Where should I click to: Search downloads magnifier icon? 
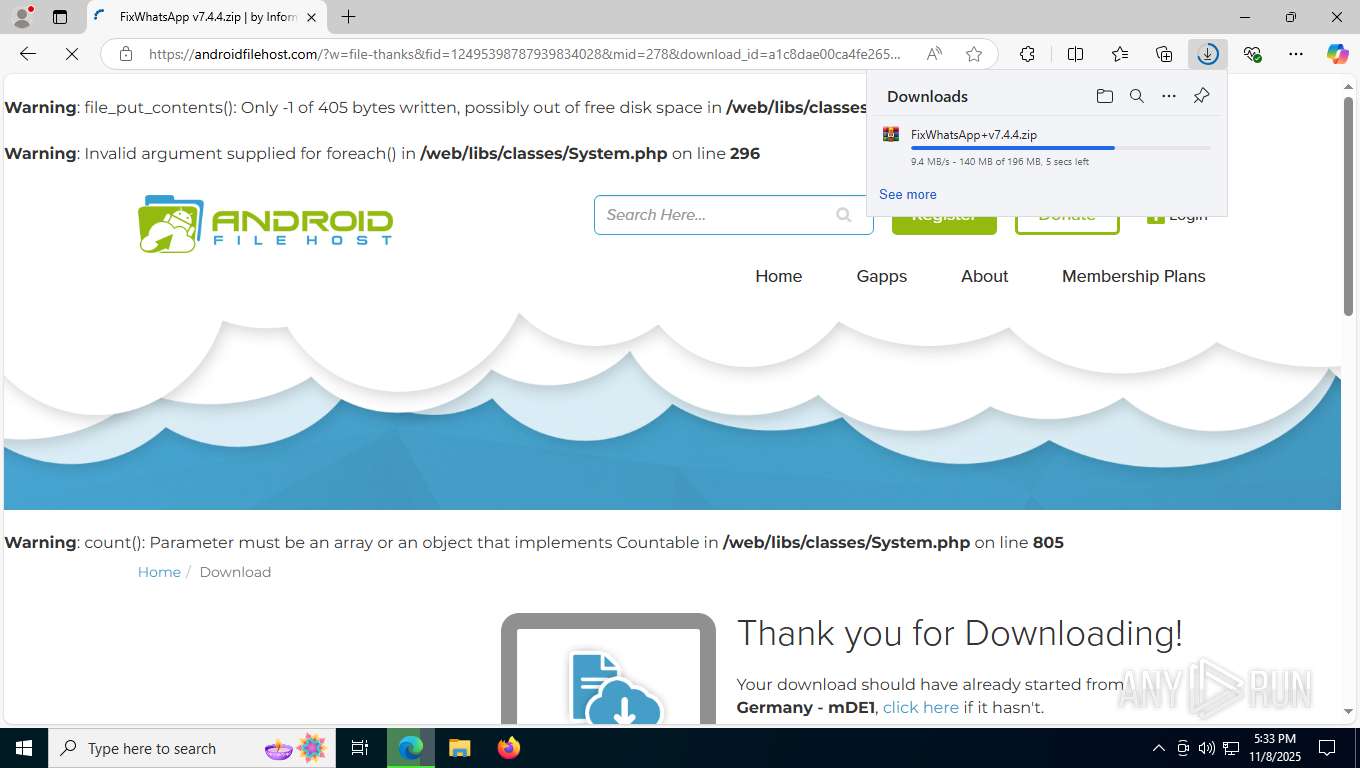pyautogui.click(x=1136, y=96)
